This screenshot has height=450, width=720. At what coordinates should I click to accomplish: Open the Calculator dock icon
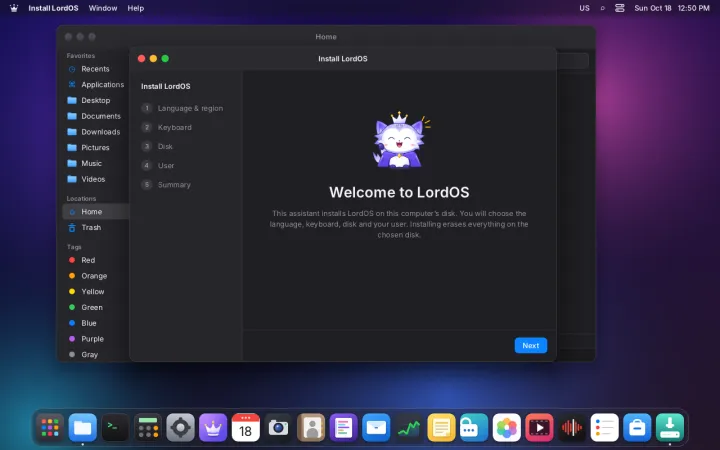pos(148,428)
